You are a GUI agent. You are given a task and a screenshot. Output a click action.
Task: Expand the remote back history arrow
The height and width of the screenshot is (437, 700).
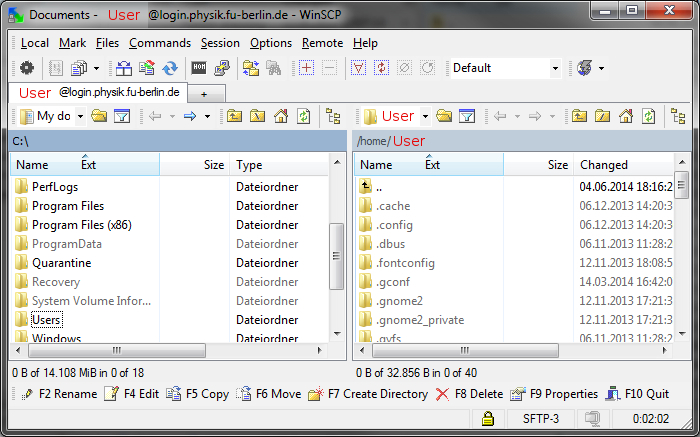517,117
